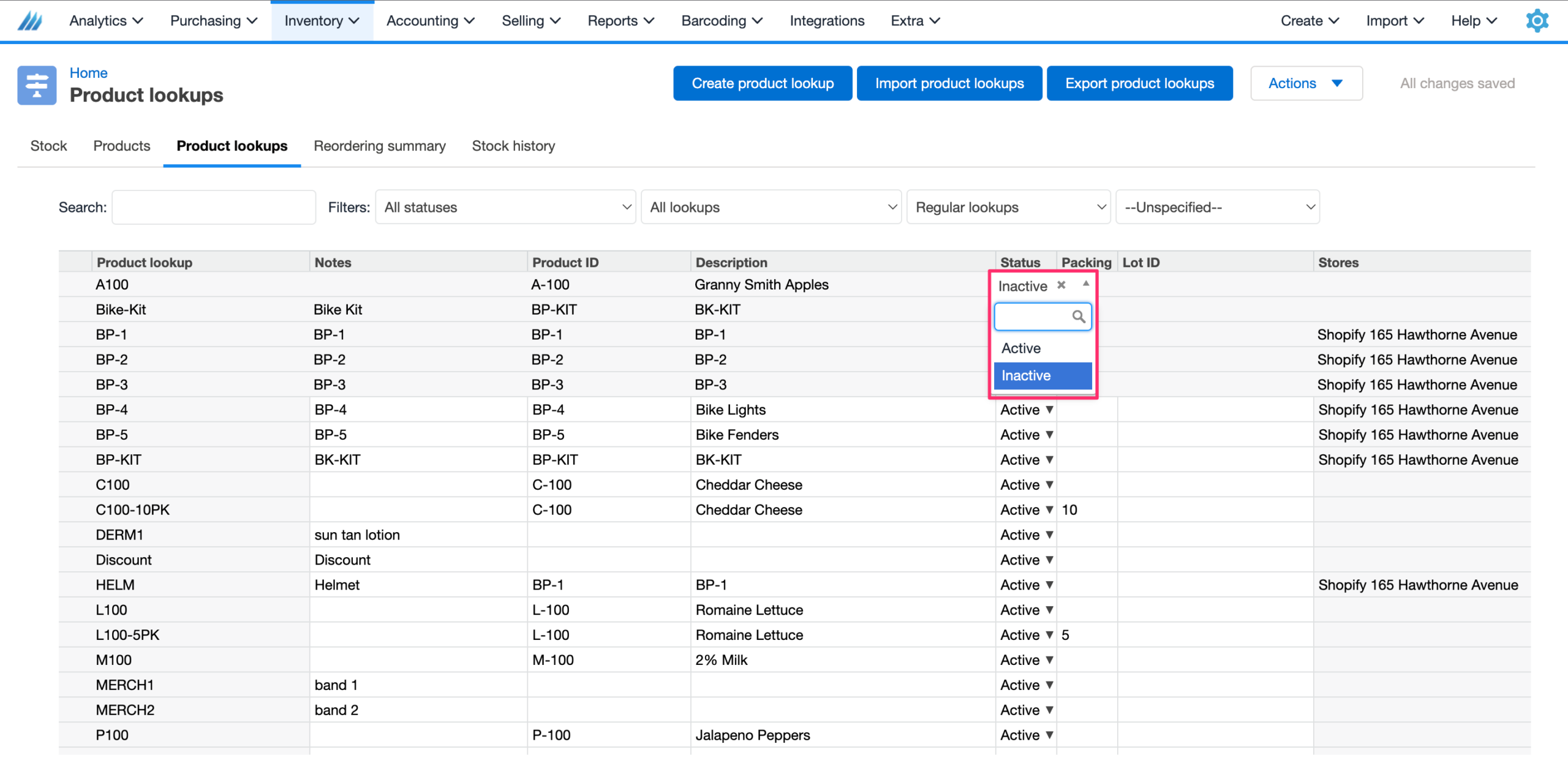Viewport: 1568px width, 777px height.
Task: Open the All statuses filter dropdown
Action: pyautogui.click(x=505, y=207)
